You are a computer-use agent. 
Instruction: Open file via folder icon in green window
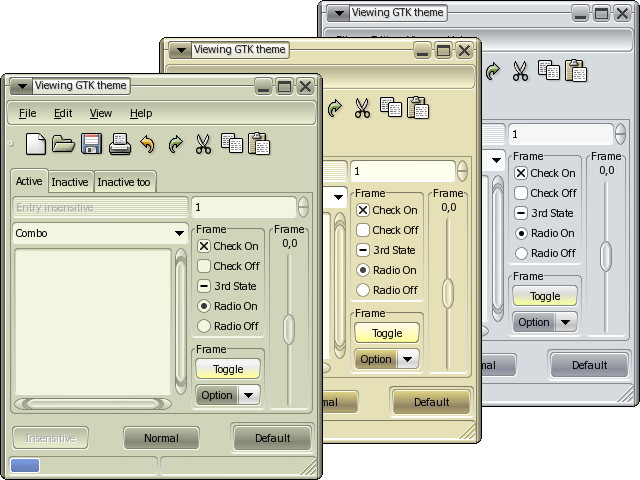tap(63, 144)
